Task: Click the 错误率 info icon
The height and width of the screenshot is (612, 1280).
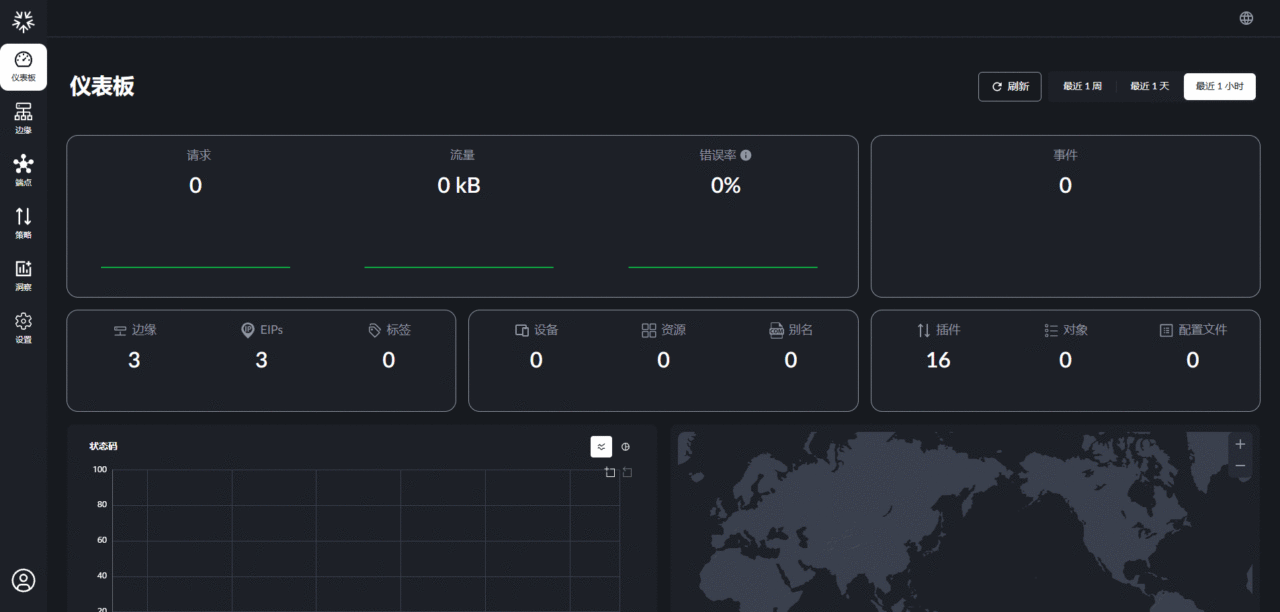Action: 746,155
